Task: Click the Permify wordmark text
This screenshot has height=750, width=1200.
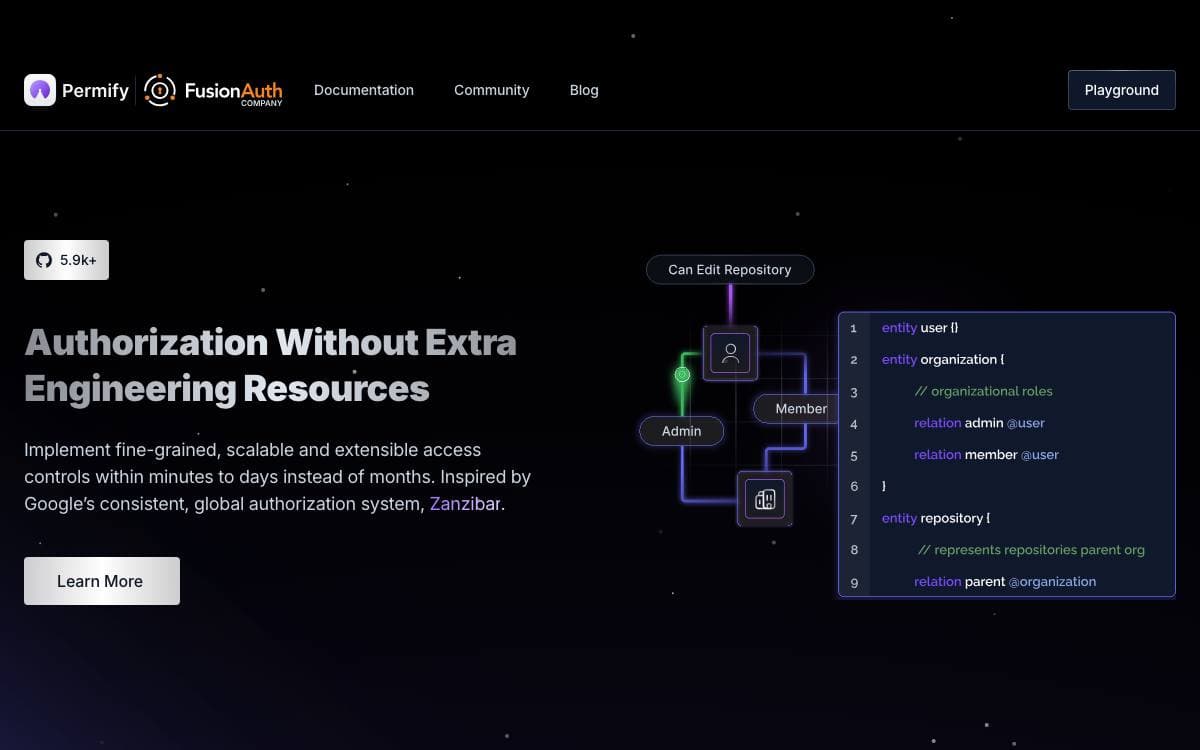Action: click(95, 91)
